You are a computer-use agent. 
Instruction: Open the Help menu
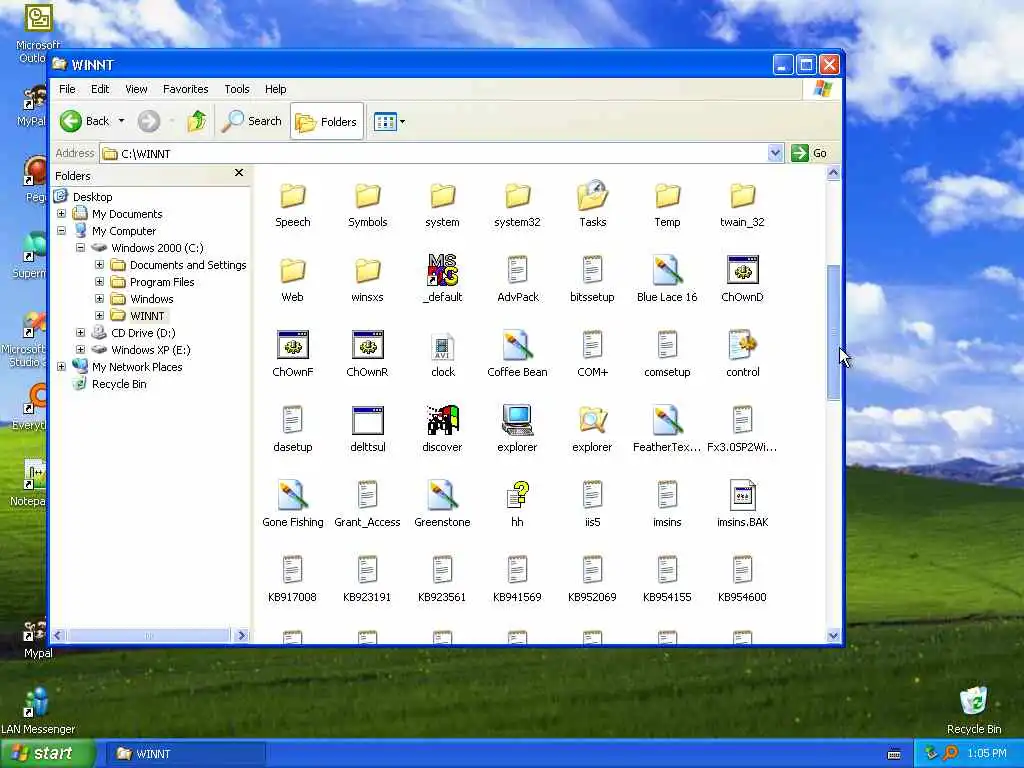275,89
